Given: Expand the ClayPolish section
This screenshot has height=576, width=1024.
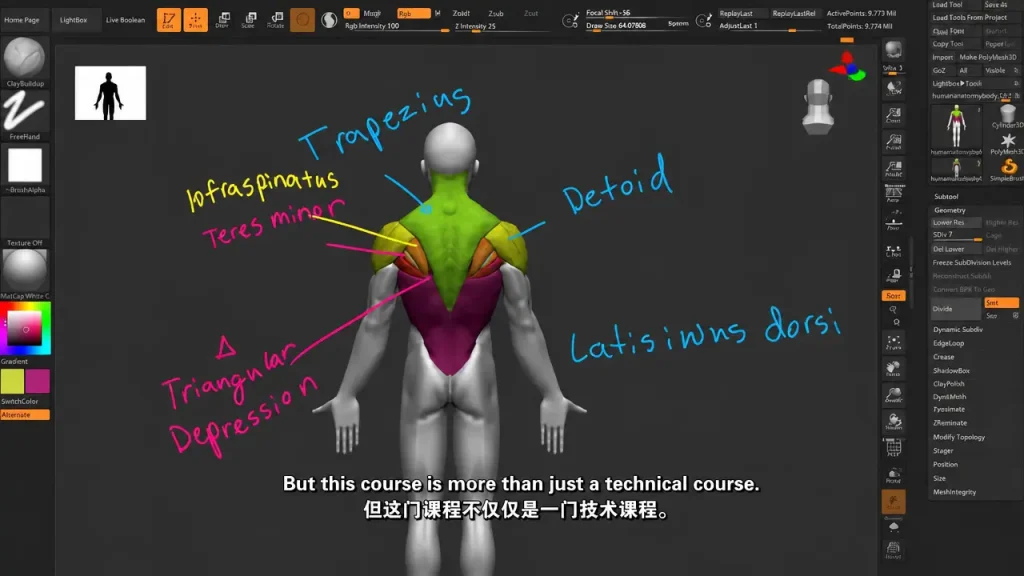Looking at the screenshot, I should point(949,384).
